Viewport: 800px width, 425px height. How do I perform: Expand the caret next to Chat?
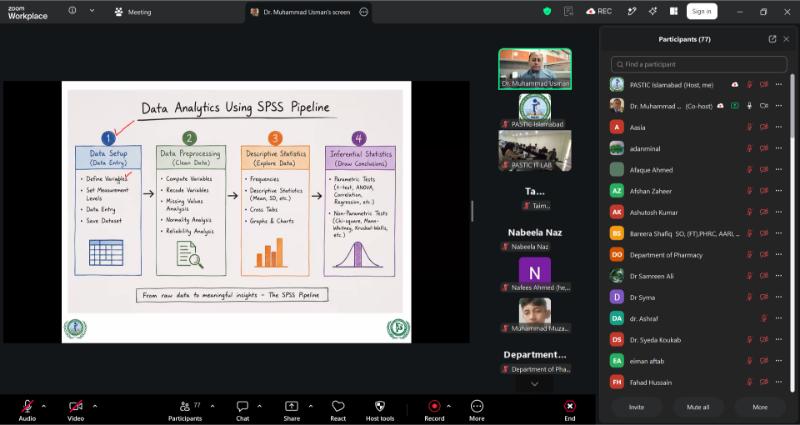(259, 407)
